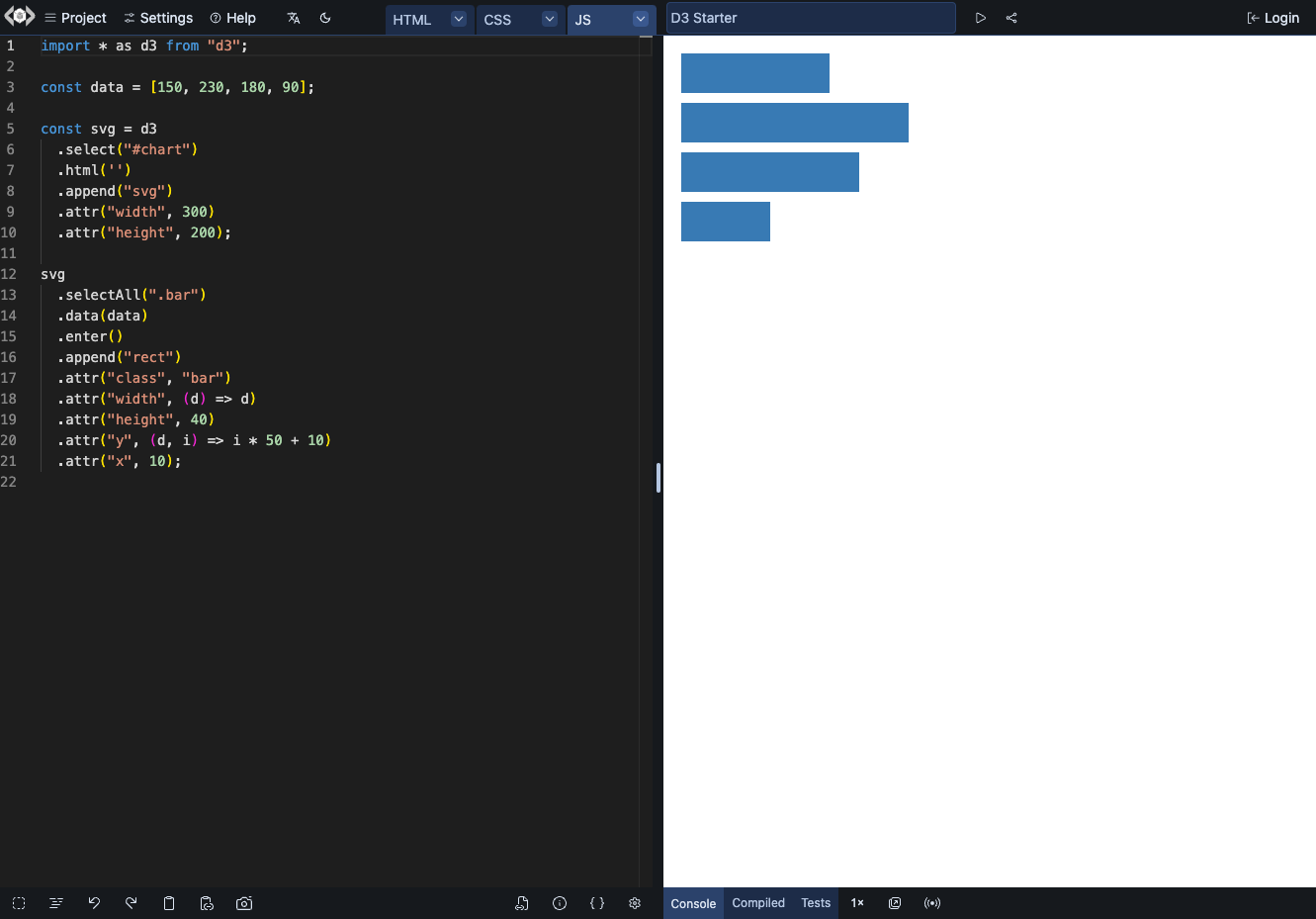Click the longest blue bar in chart
The width and height of the screenshot is (1316, 919).
[795, 123]
